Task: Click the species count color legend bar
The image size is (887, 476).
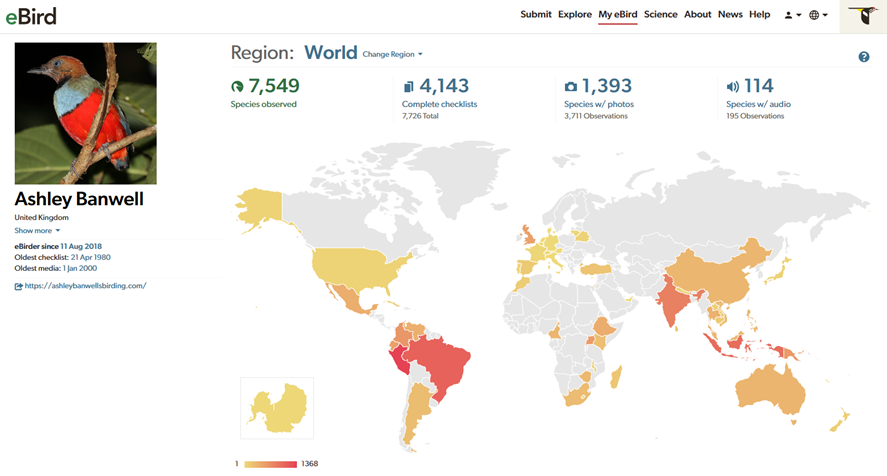Action: (270, 464)
